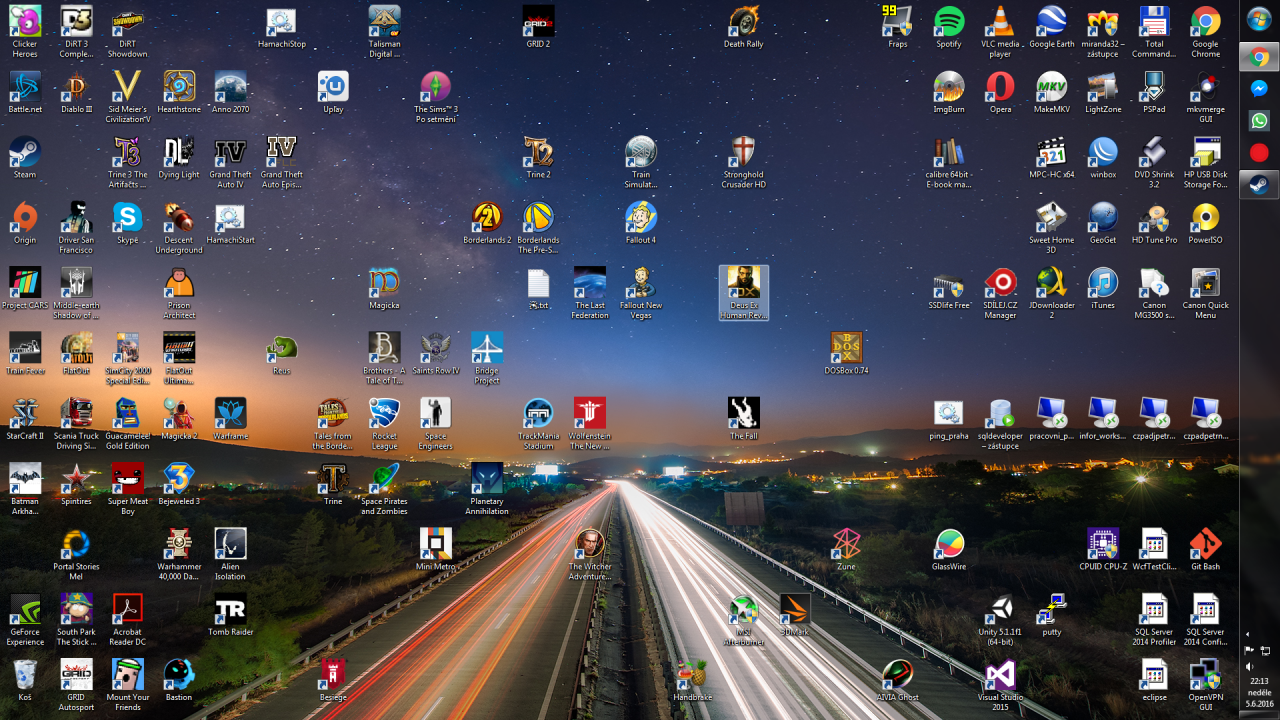The height and width of the screenshot is (720, 1280).
Task: Open the Clicker Heroes desktop shortcut
Action: (x=25, y=30)
